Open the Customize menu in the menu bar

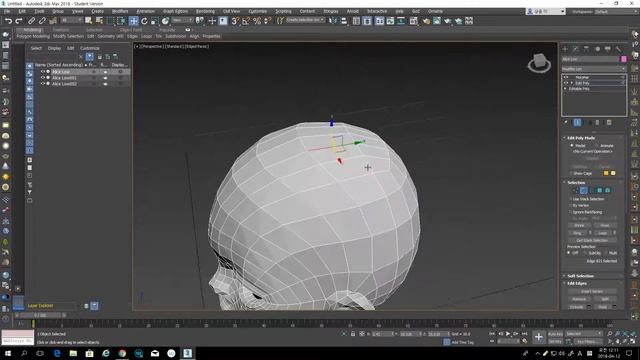(x=258, y=11)
